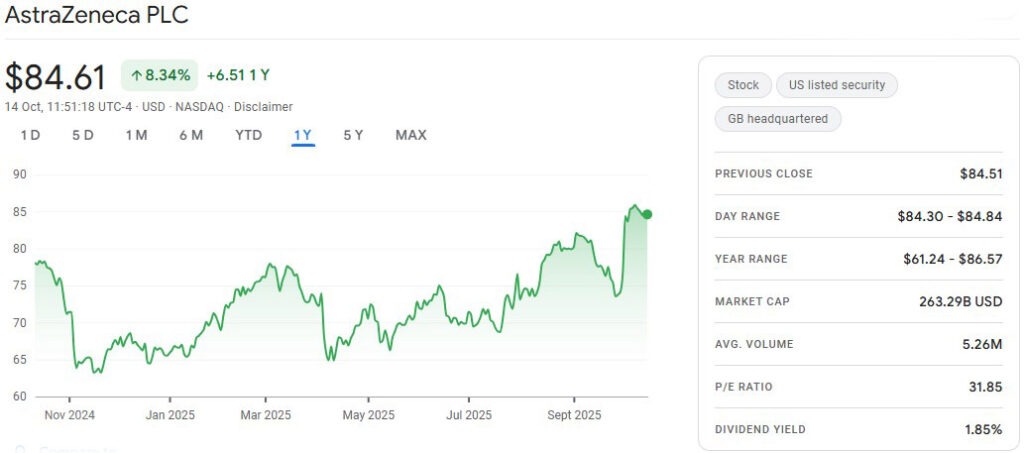
Task: Click the $61.24 - $86.57 year range value
Action: (953, 258)
